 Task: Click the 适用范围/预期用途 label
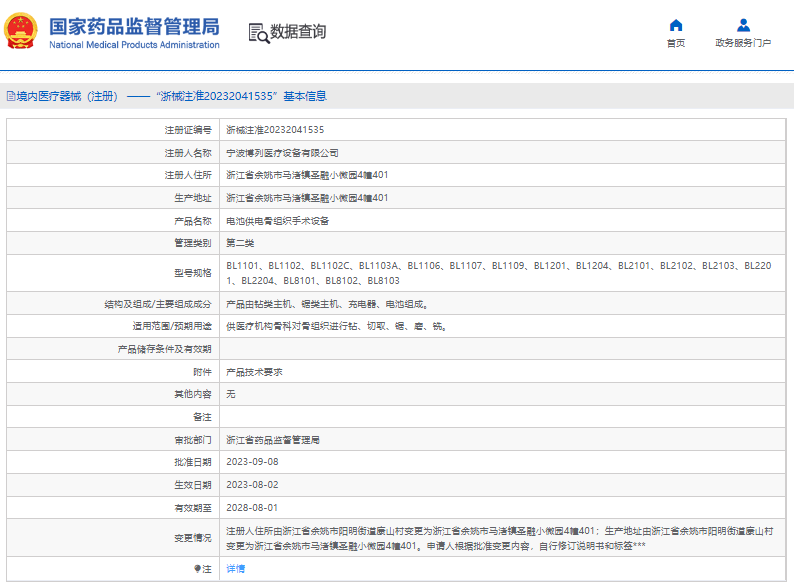click(x=172, y=327)
